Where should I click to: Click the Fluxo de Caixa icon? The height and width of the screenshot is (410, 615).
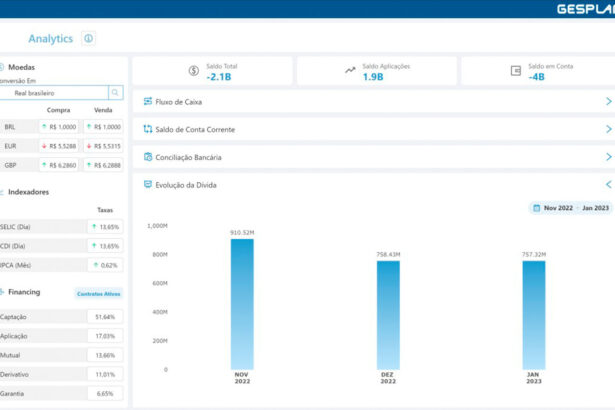148,101
